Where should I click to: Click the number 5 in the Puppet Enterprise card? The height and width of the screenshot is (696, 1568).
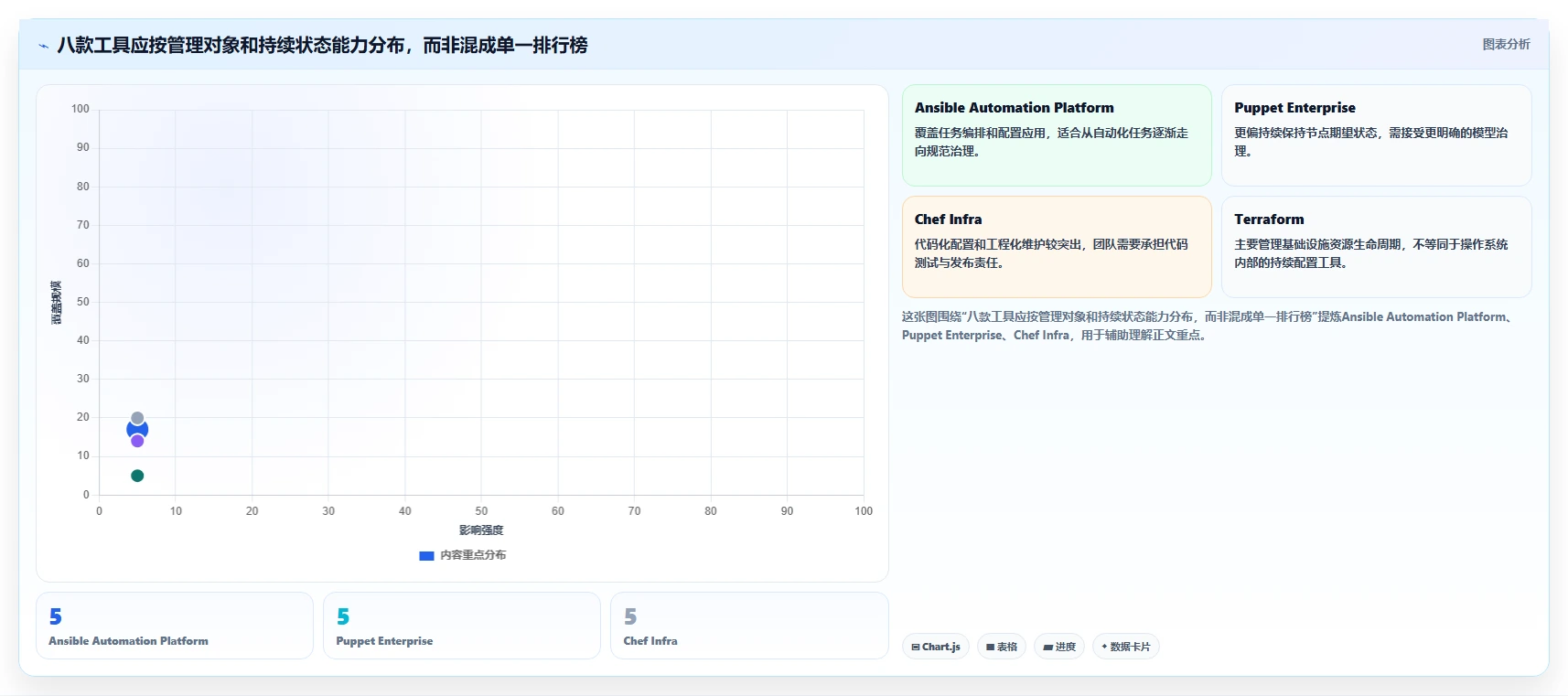point(343,616)
